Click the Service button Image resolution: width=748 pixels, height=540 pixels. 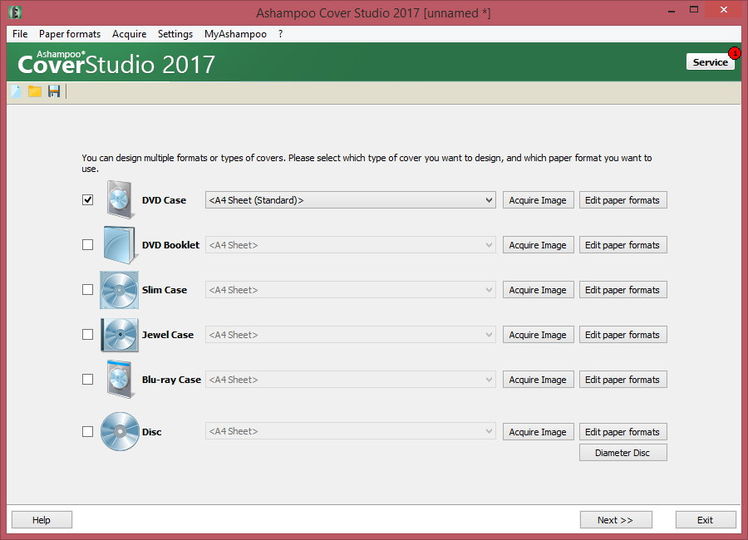710,62
